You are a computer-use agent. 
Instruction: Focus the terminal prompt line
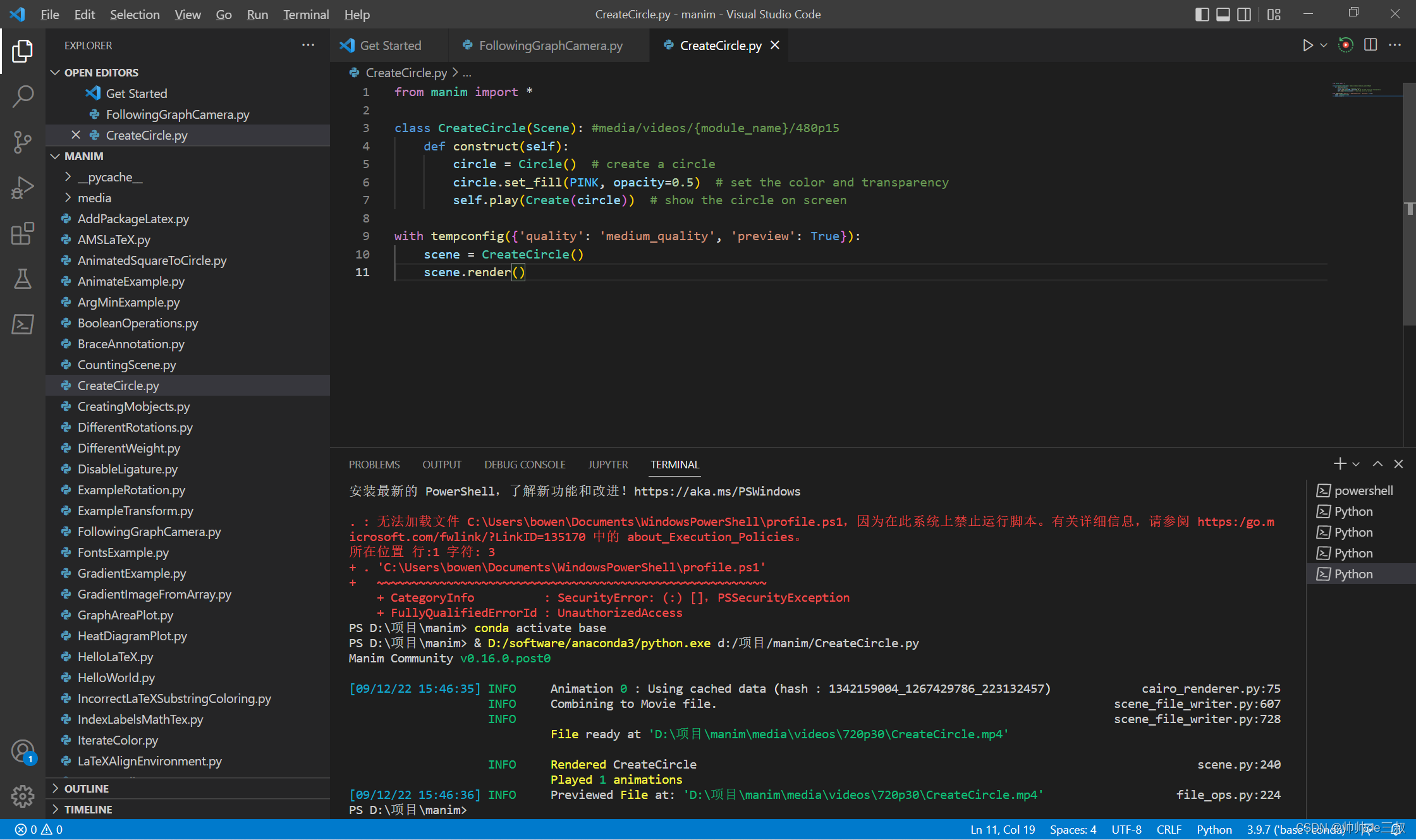pos(814,810)
